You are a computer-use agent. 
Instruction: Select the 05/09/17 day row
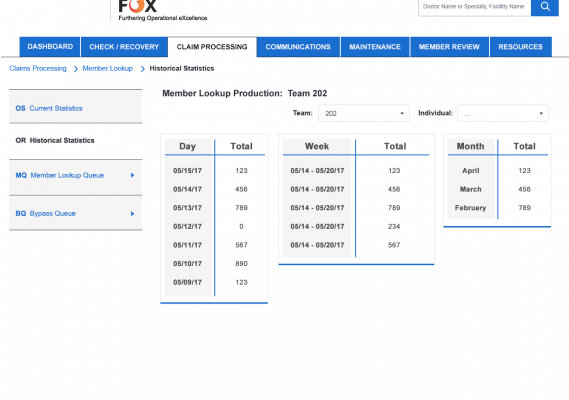pos(214,282)
